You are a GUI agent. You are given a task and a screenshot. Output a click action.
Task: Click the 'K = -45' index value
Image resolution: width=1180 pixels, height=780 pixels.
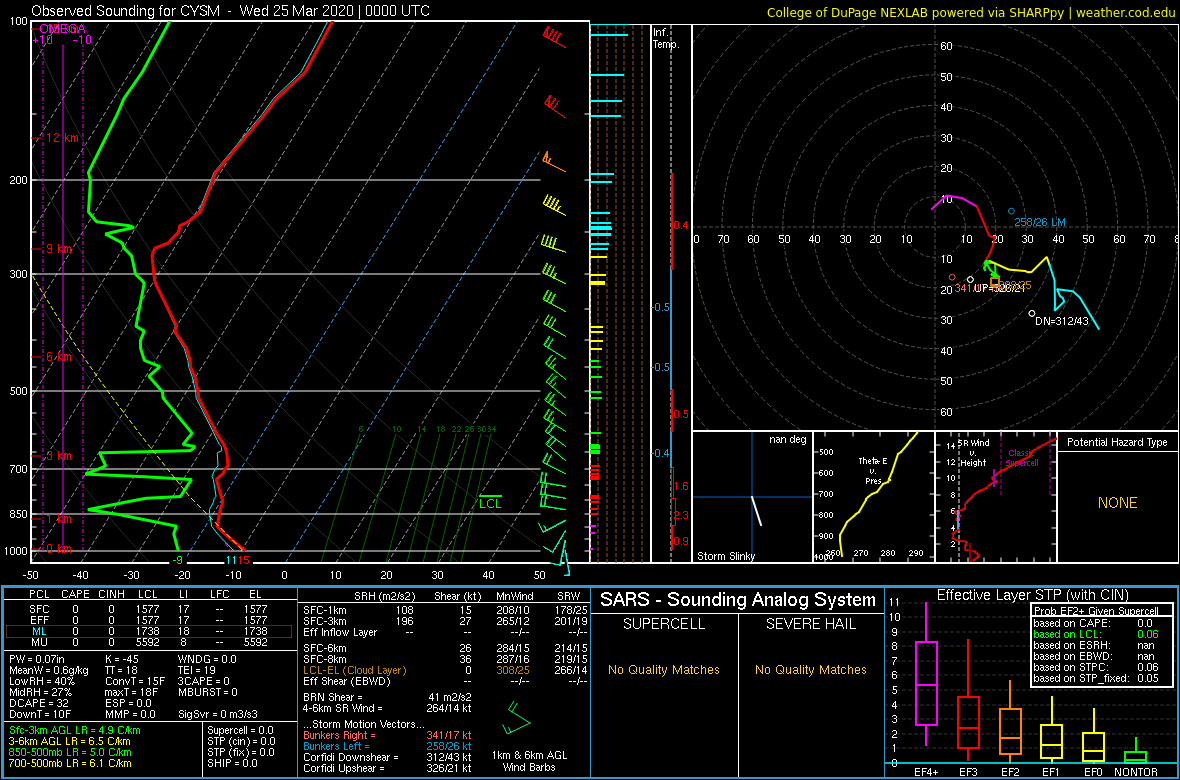click(125, 658)
